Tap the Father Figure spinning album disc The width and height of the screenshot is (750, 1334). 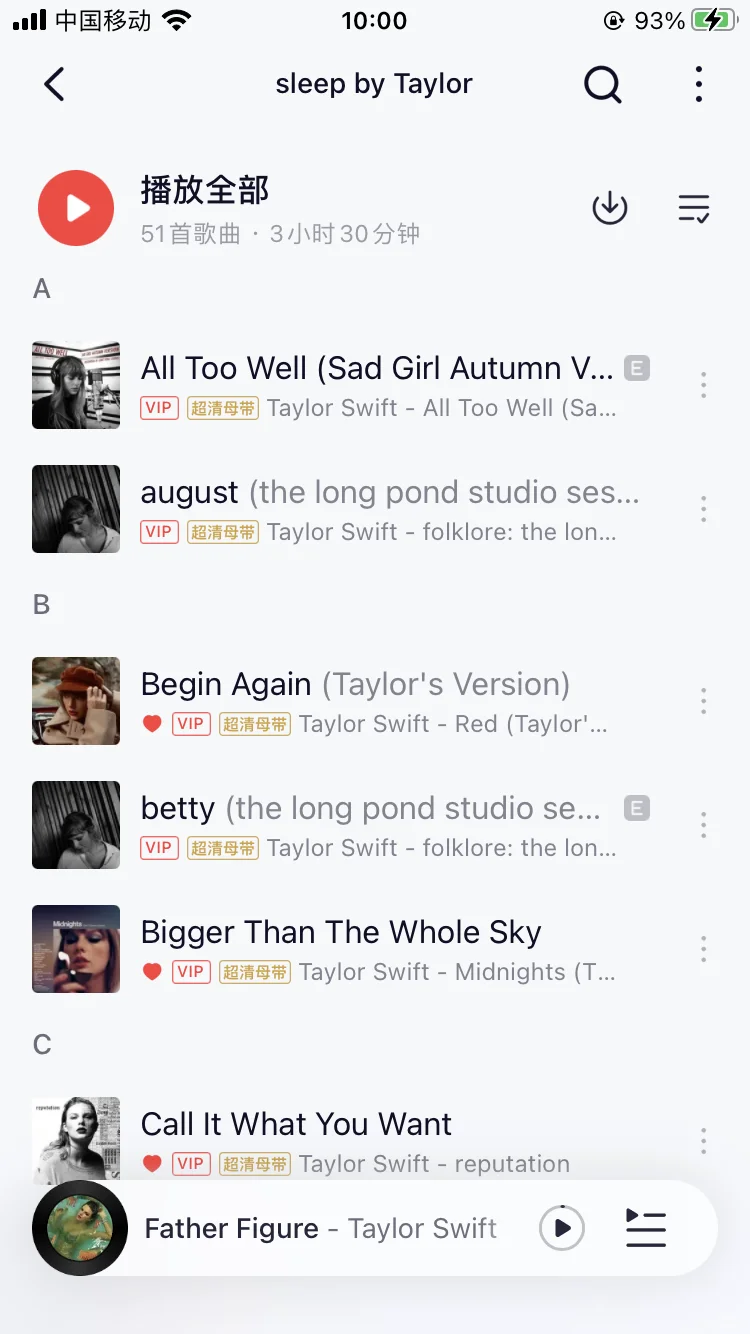tap(80, 1228)
